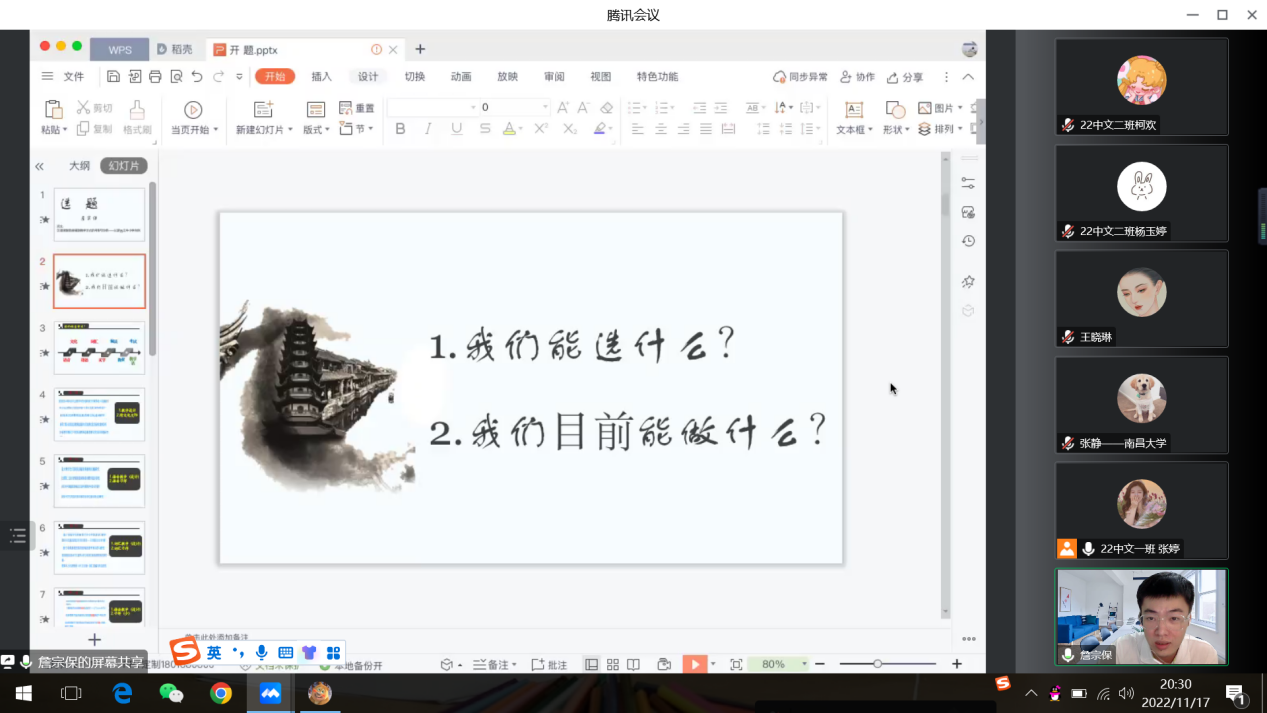The image size is (1267, 713).
Task: Undo the last action
Action: tap(197, 77)
